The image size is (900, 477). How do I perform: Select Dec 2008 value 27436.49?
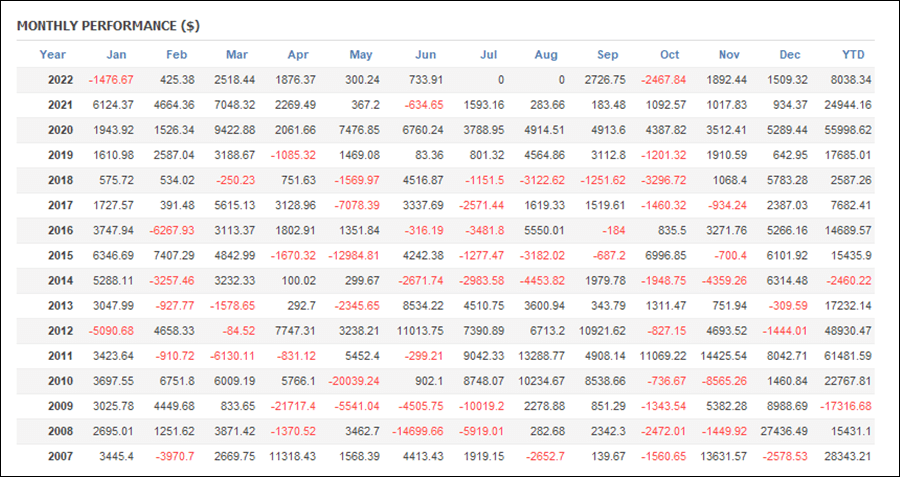pyautogui.click(x=785, y=432)
